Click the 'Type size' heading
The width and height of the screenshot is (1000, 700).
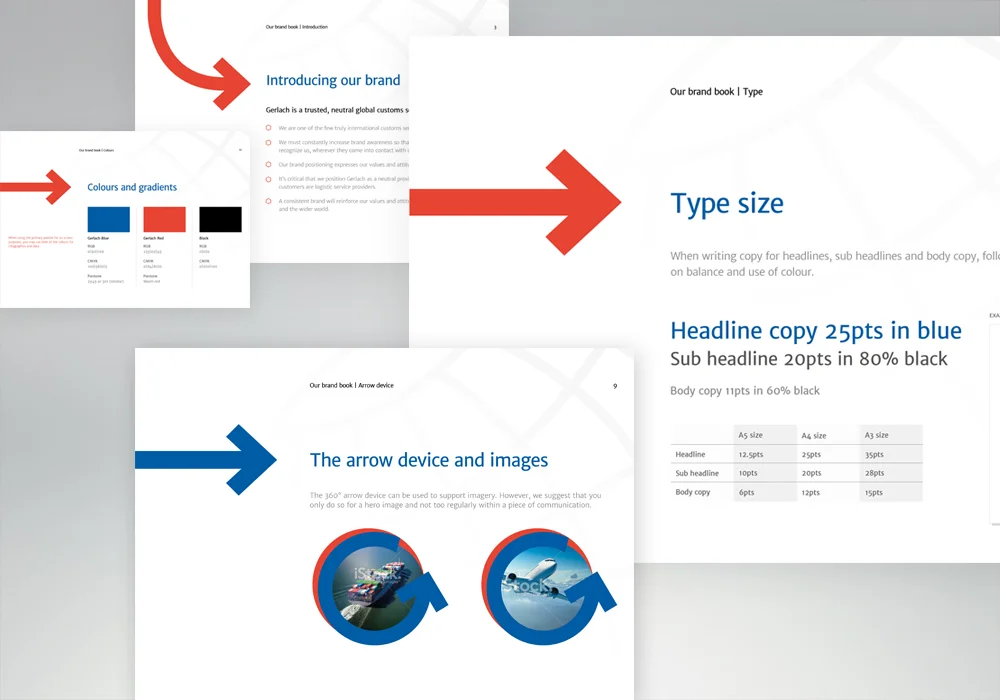point(726,204)
